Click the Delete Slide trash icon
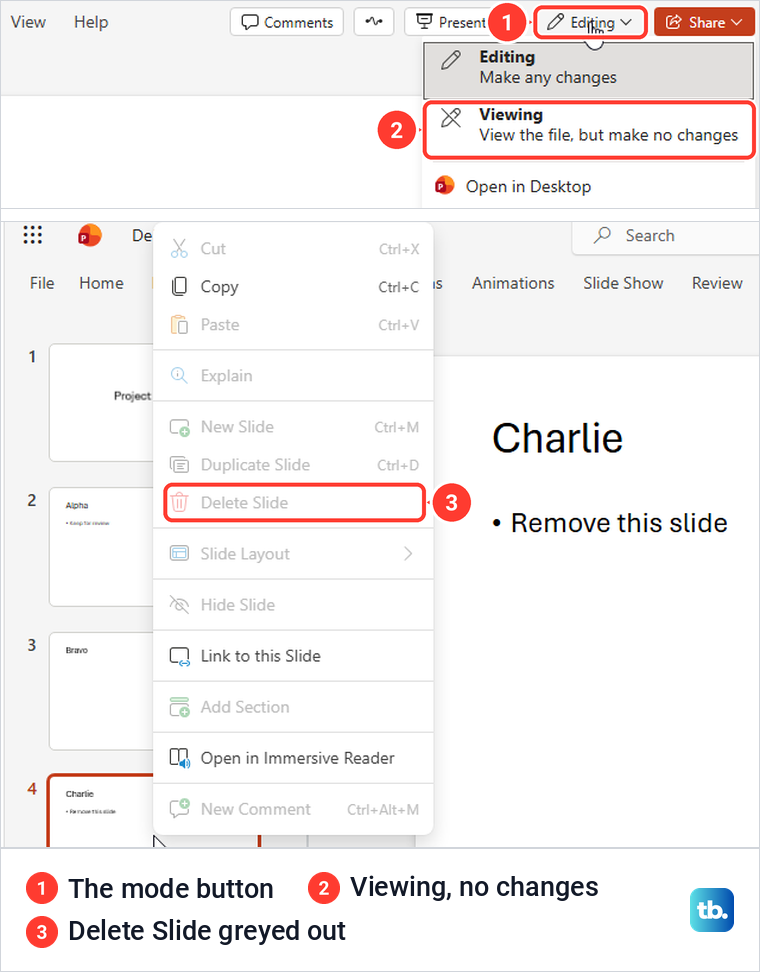Screen dimensions: 760x972 coord(179,502)
